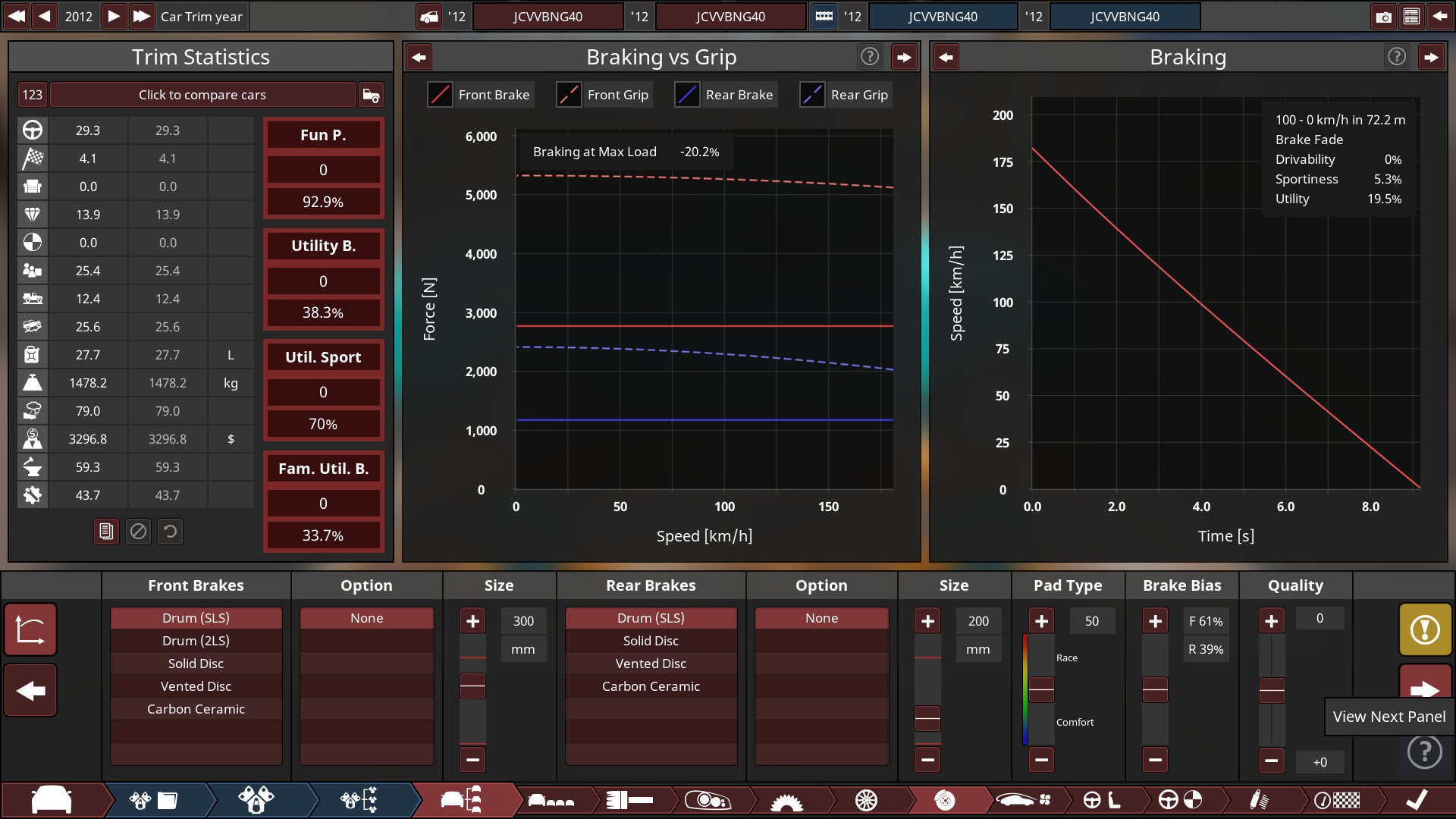The height and width of the screenshot is (819, 1456).
Task: Open the driving aids and safety tab
Action: [1180, 800]
